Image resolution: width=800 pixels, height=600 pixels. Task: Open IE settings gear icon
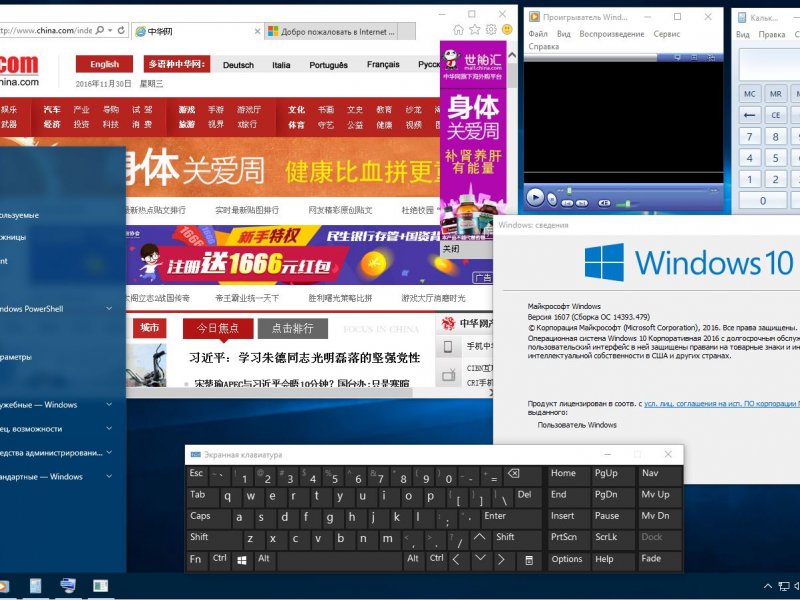[x=491, y=30]
